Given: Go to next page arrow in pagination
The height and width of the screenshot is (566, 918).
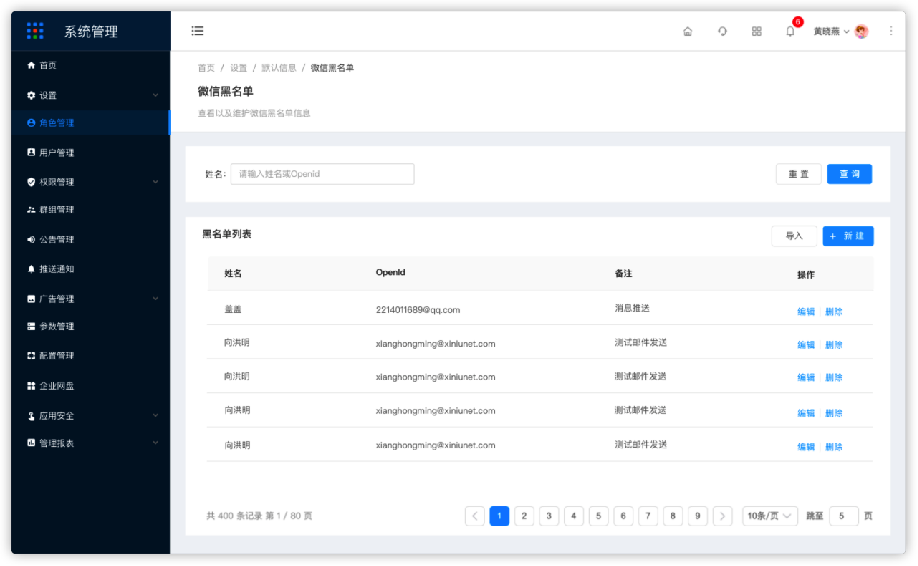Looking at the screenshot, I should point(722,516).
